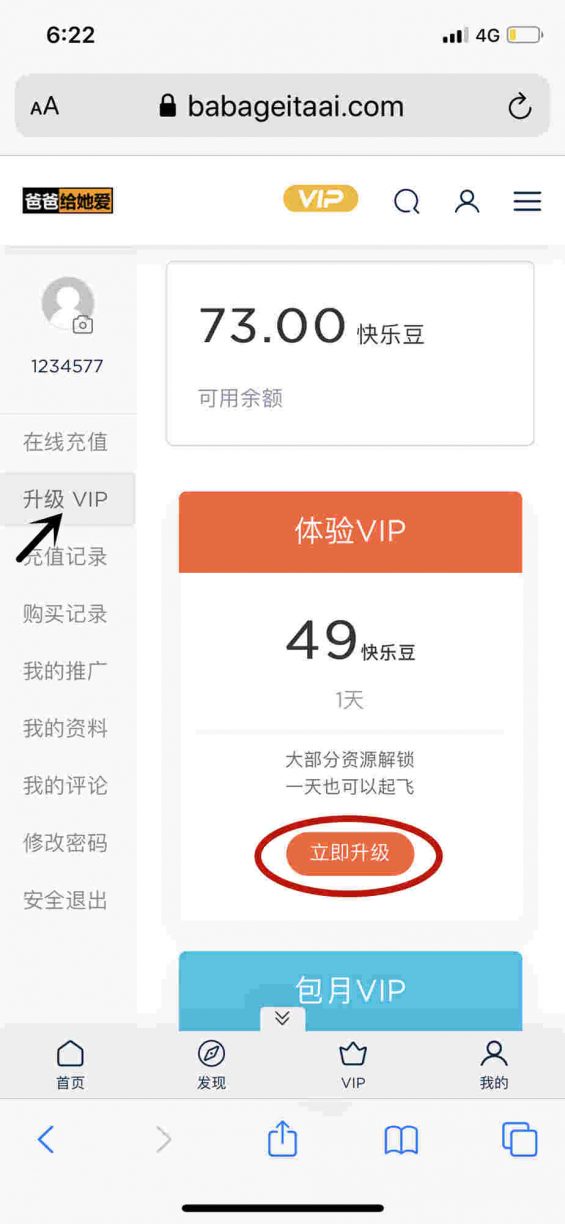Tap the camera icon on avatar

pyautogui.click(x=83, y=325)
